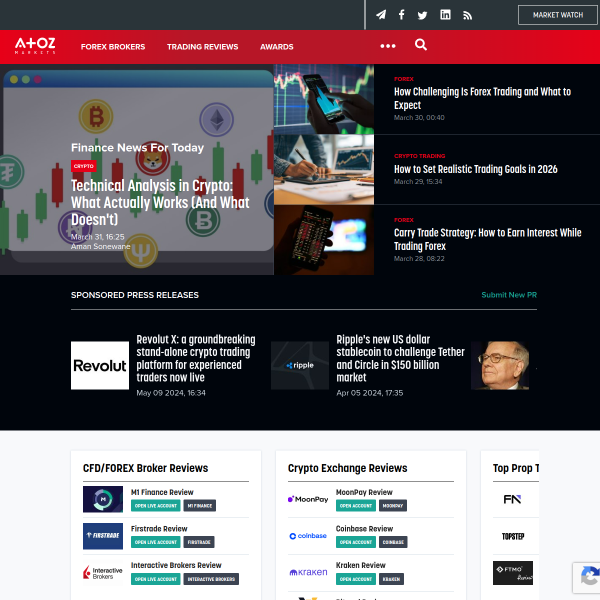Open the M1 Finance logo image
Image resolution: width=600 pixels, height=600 pixels.
pos(103,499)
